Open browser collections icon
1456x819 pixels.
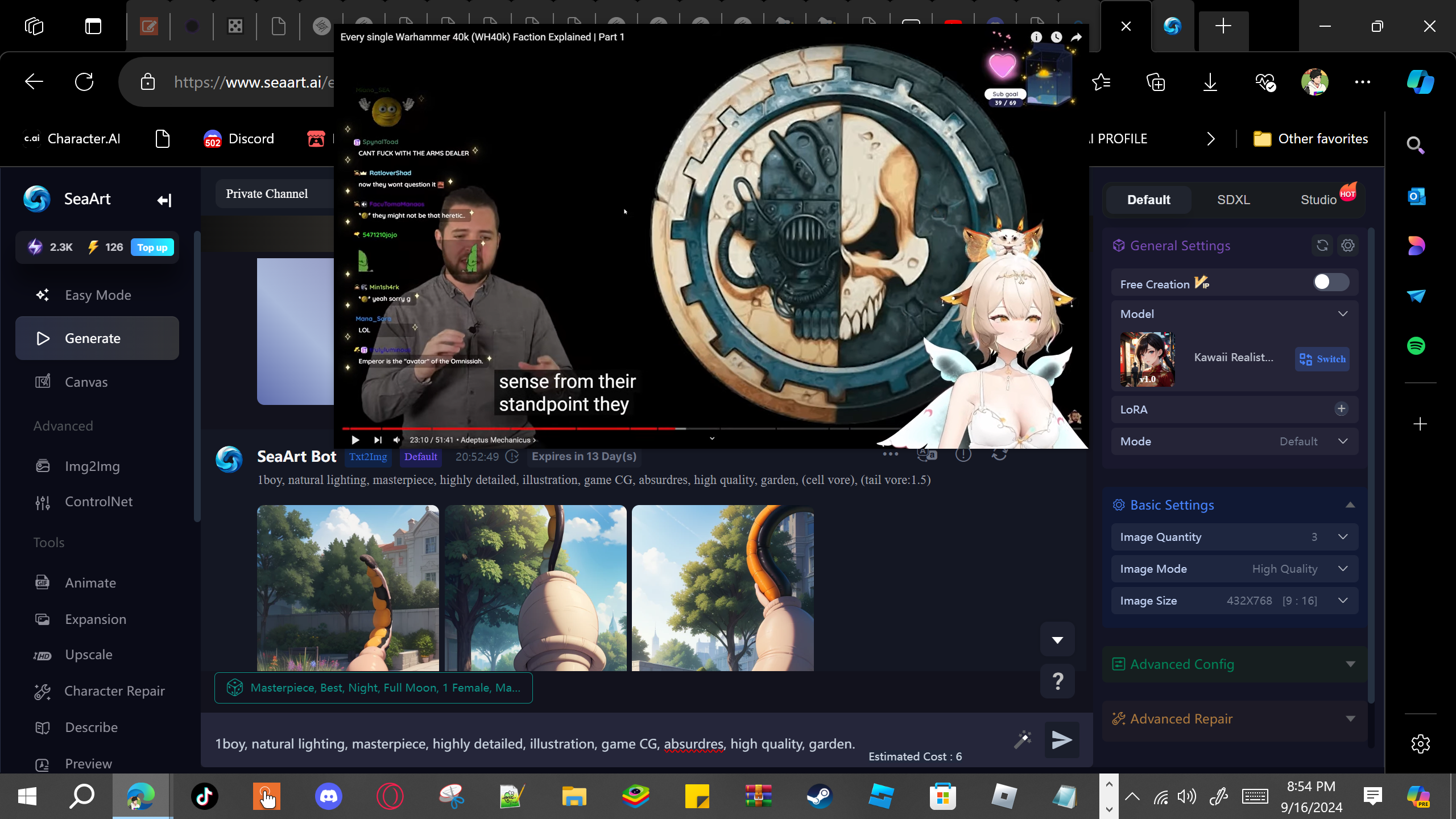[x=1156, y=82]
